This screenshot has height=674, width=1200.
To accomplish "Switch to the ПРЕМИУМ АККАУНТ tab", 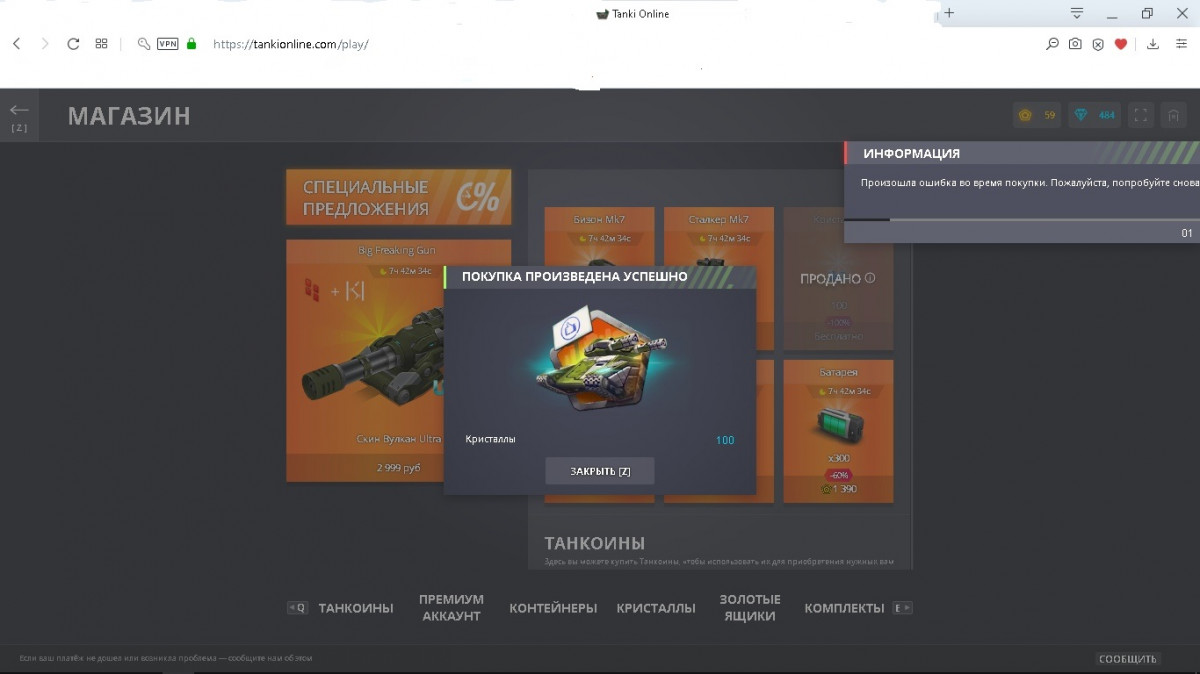I will (452, 608).
